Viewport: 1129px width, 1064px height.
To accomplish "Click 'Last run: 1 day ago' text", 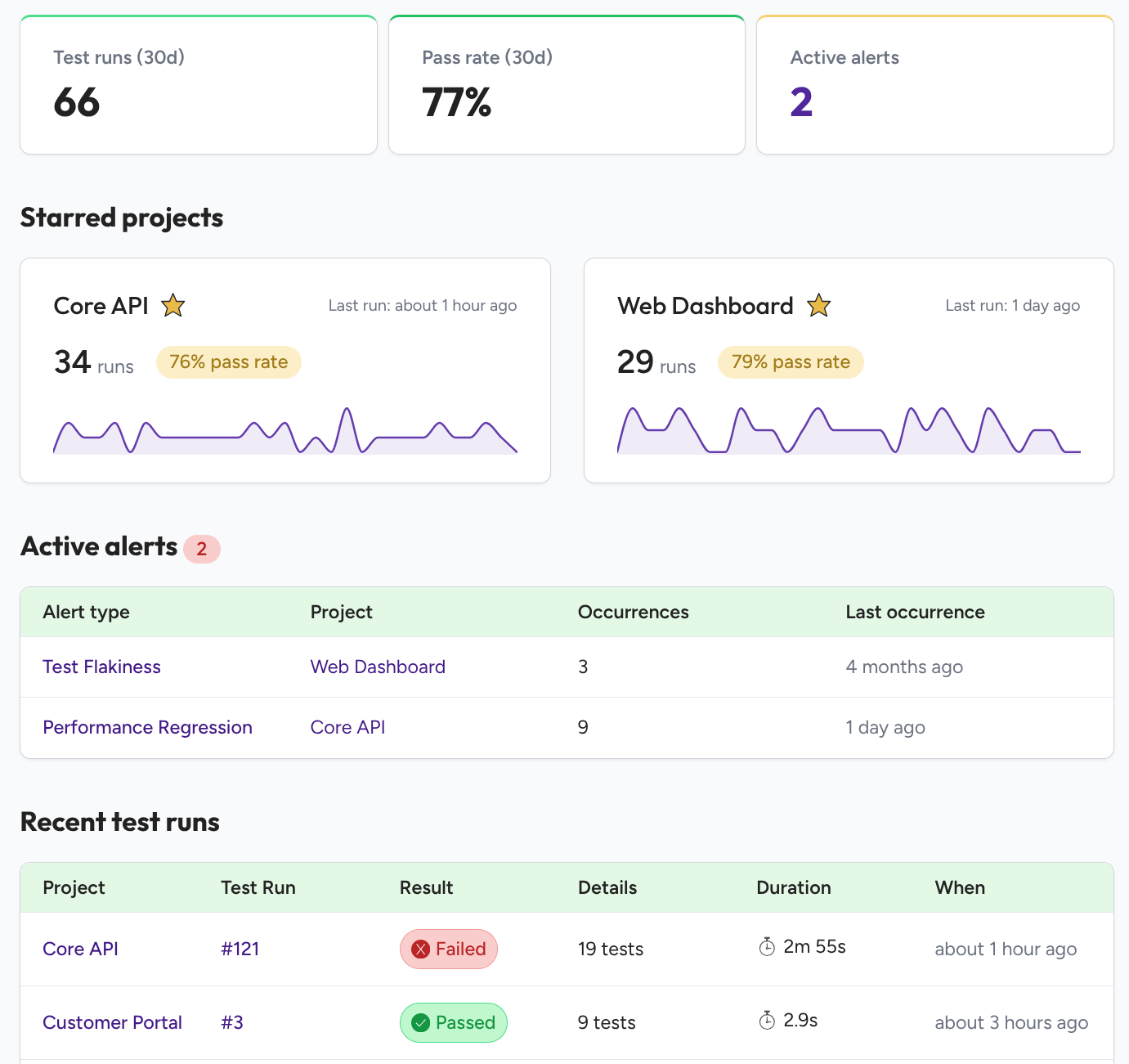I will tap(1013, 305).
